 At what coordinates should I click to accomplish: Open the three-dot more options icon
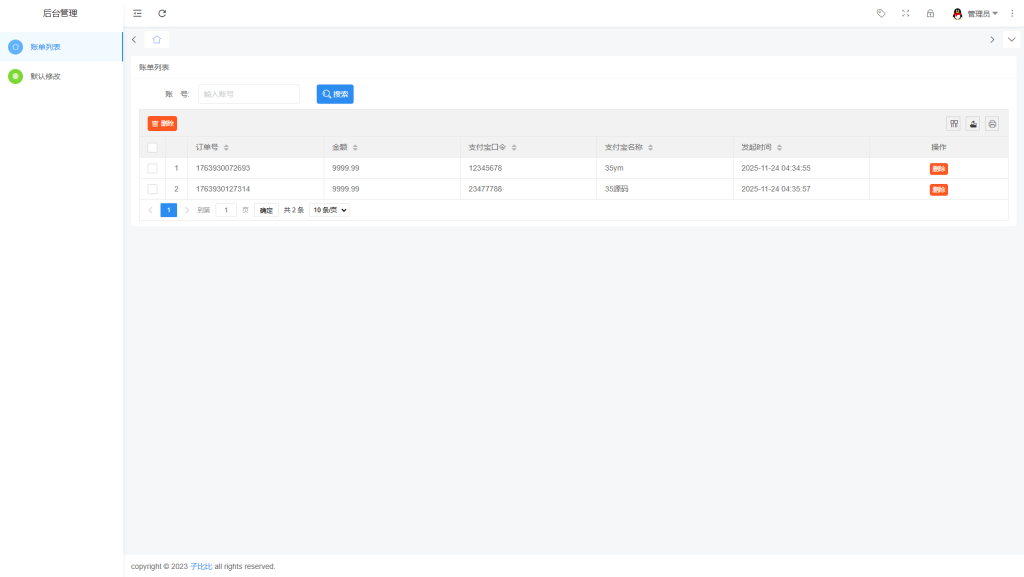tap(1012, 13)
